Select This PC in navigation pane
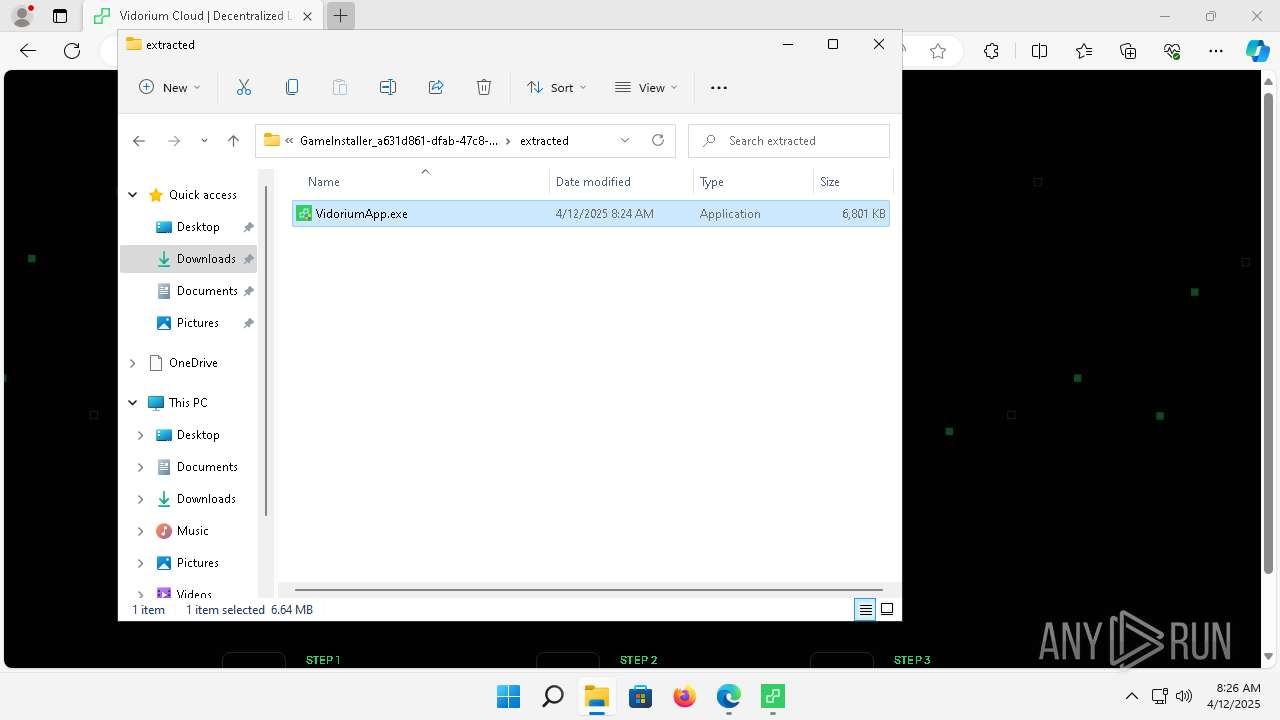 [178, 403]
